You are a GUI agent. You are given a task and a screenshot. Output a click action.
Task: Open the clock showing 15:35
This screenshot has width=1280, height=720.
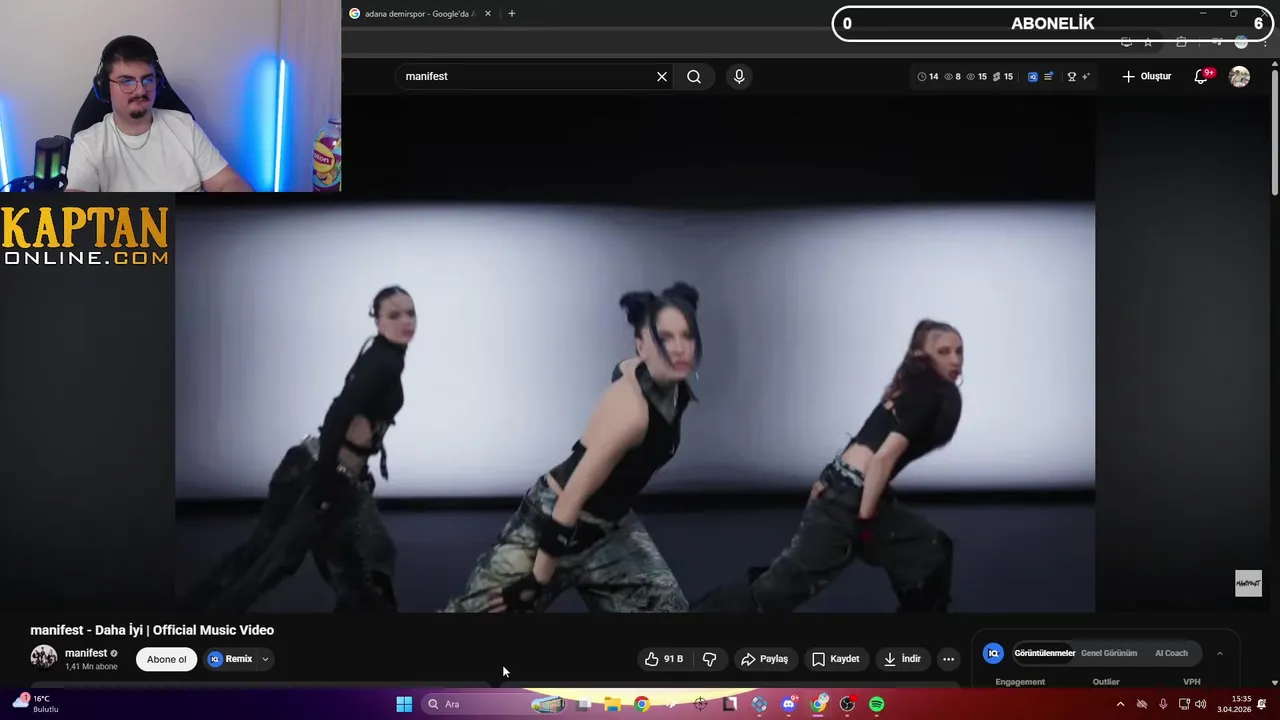pyautogui.click(x=1233, y=704)
